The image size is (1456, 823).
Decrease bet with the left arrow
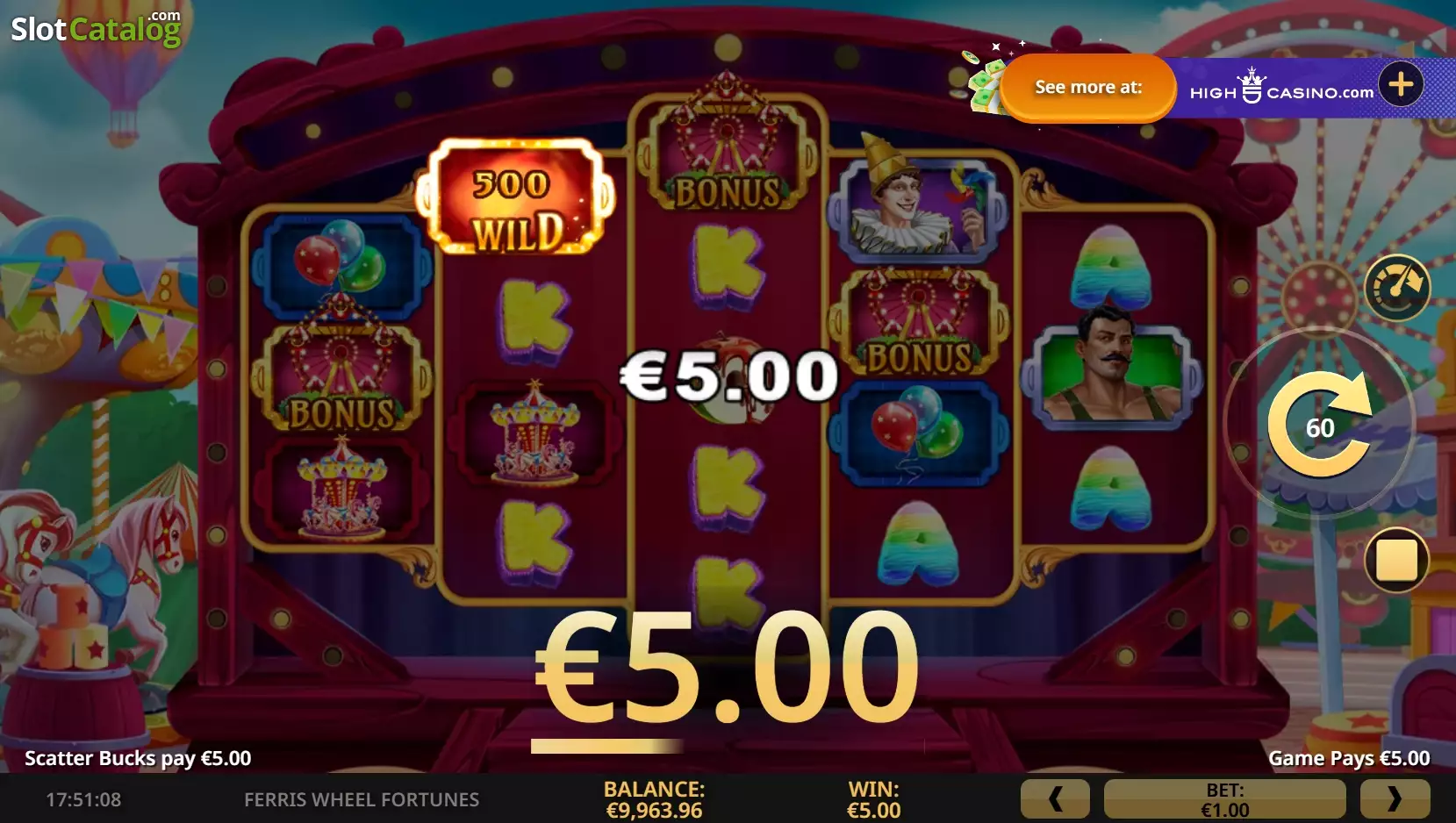click(1055, 798)
